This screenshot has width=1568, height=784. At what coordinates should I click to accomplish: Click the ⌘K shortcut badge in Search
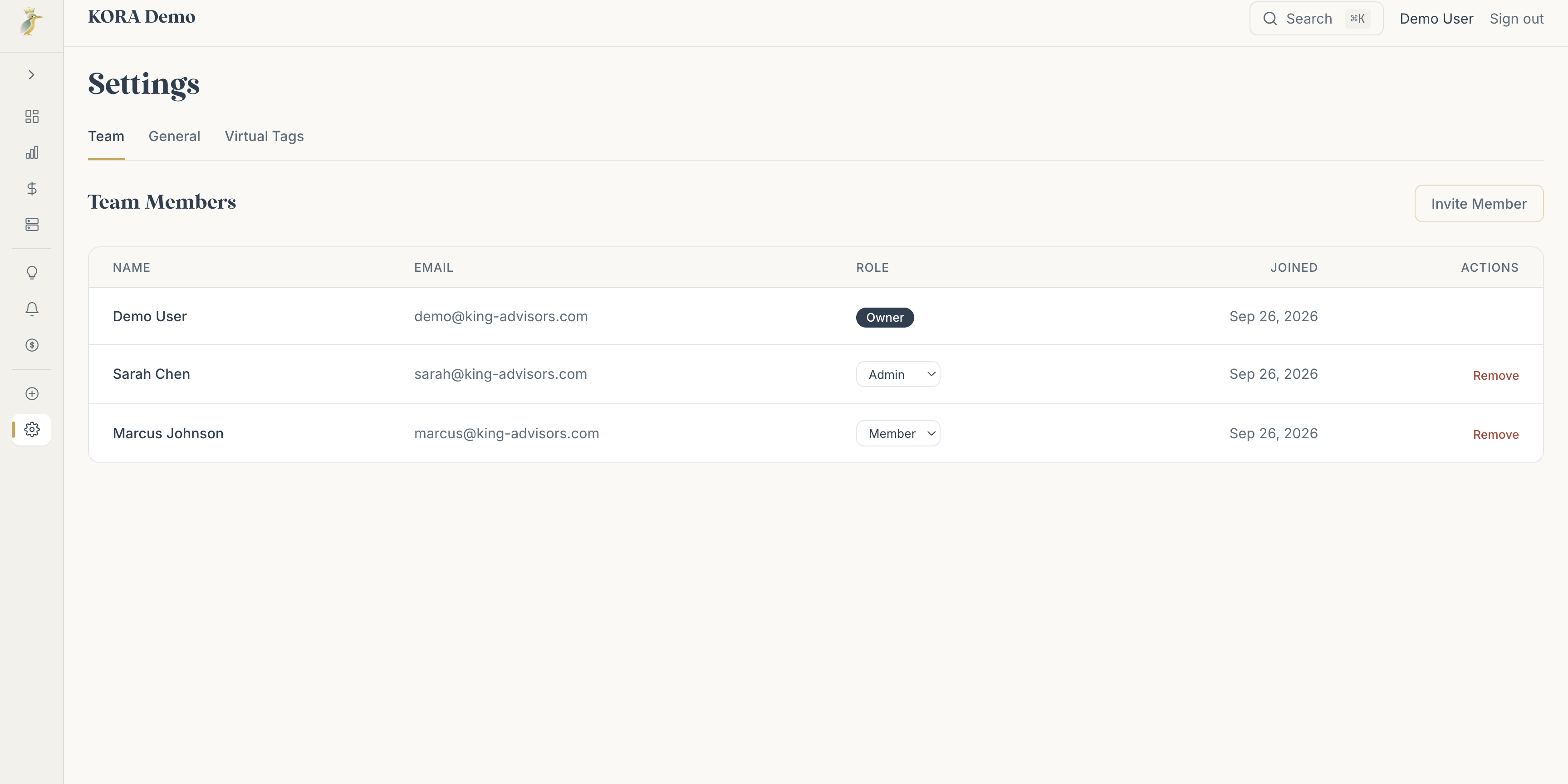tap(1357, 19)
